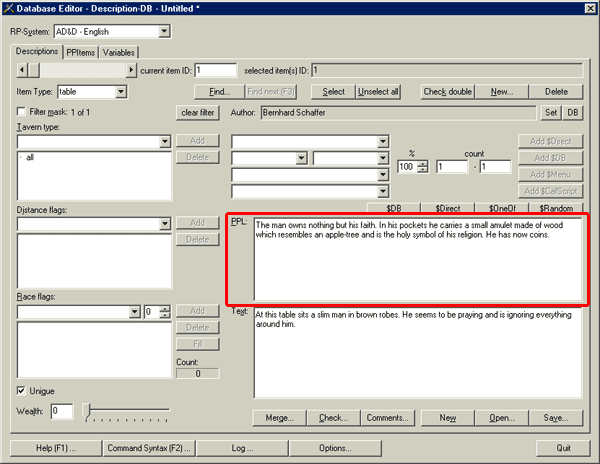
Task: Open Command Syntax (F2) help
Action: coord(148,447)
